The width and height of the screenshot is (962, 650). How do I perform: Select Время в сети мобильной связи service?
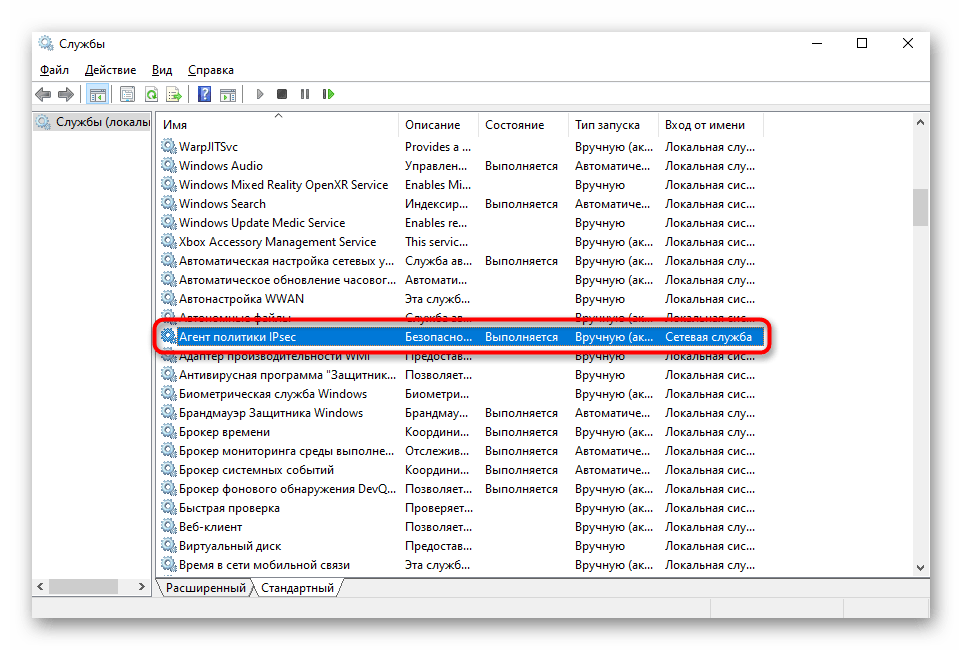pos(460,565)
